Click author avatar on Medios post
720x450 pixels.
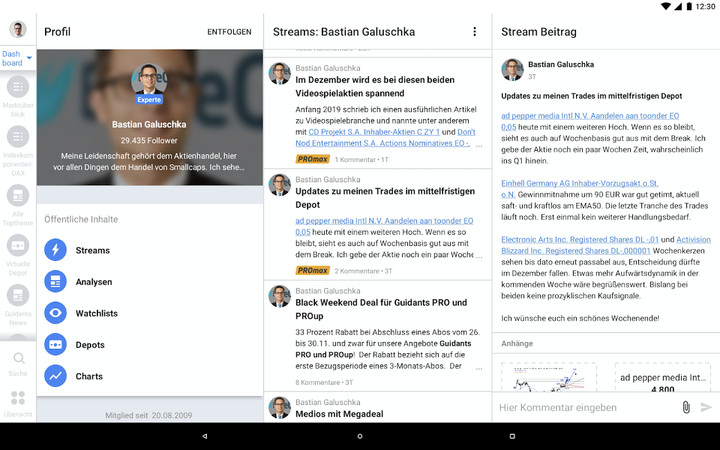(280, 408)
